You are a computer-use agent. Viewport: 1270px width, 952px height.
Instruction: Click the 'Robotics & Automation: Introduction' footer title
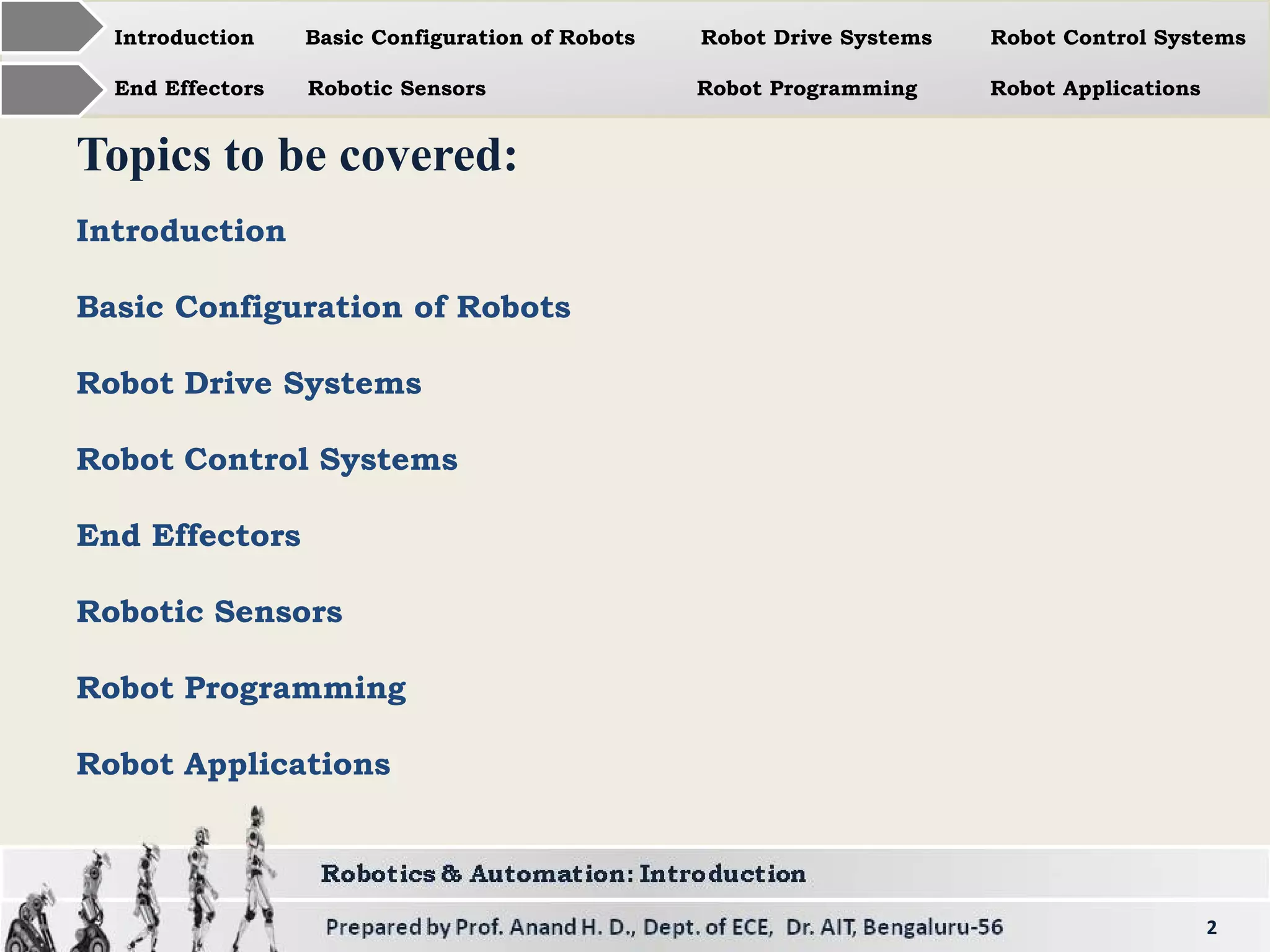click(x=563, y=874)
